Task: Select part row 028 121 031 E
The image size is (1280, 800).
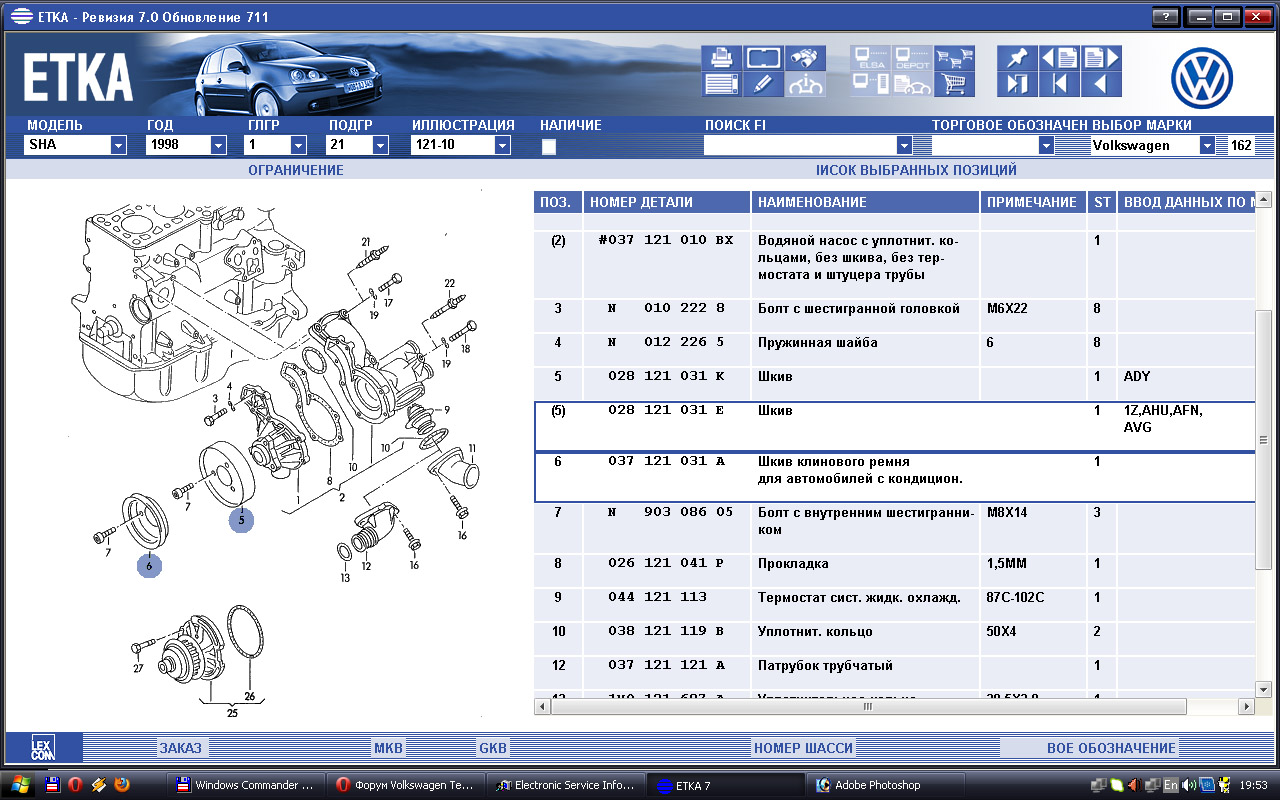Action: (x=895, y=426)
